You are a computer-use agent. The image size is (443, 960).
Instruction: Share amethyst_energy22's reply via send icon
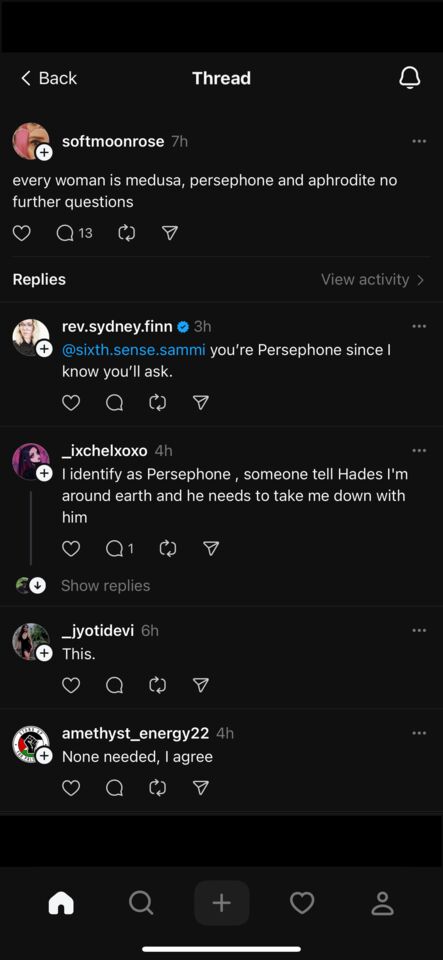point(201,787)
